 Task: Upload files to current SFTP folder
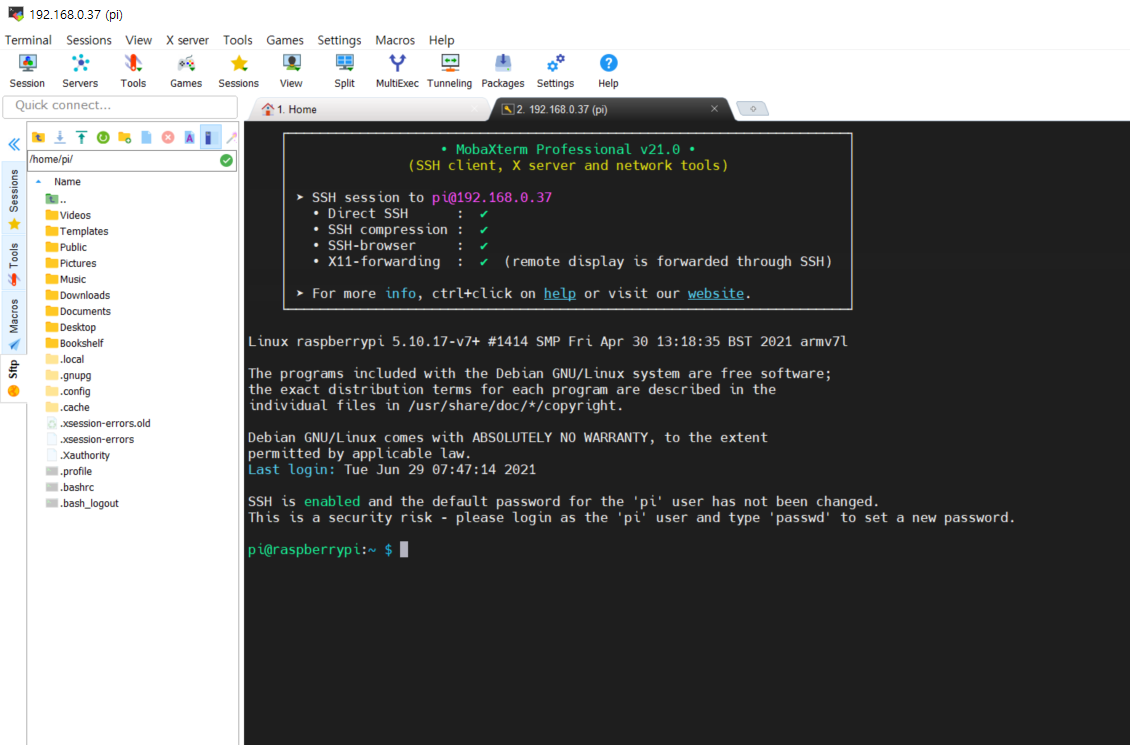[x=81, y=137]
